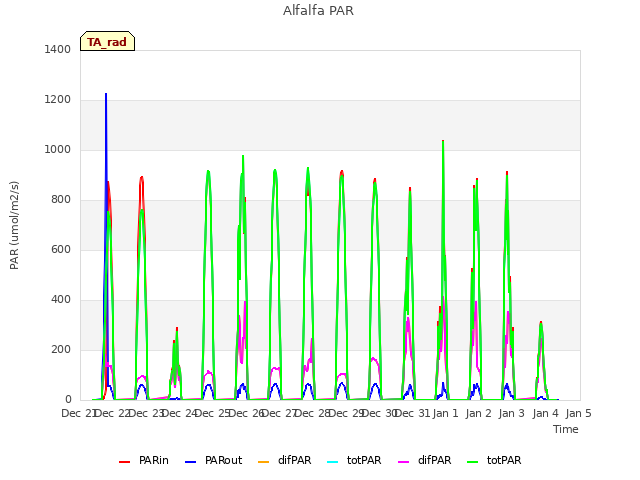Toggle the magenta difPAR legend entry
Screen dimensions: 640x480
coord(424,460)
